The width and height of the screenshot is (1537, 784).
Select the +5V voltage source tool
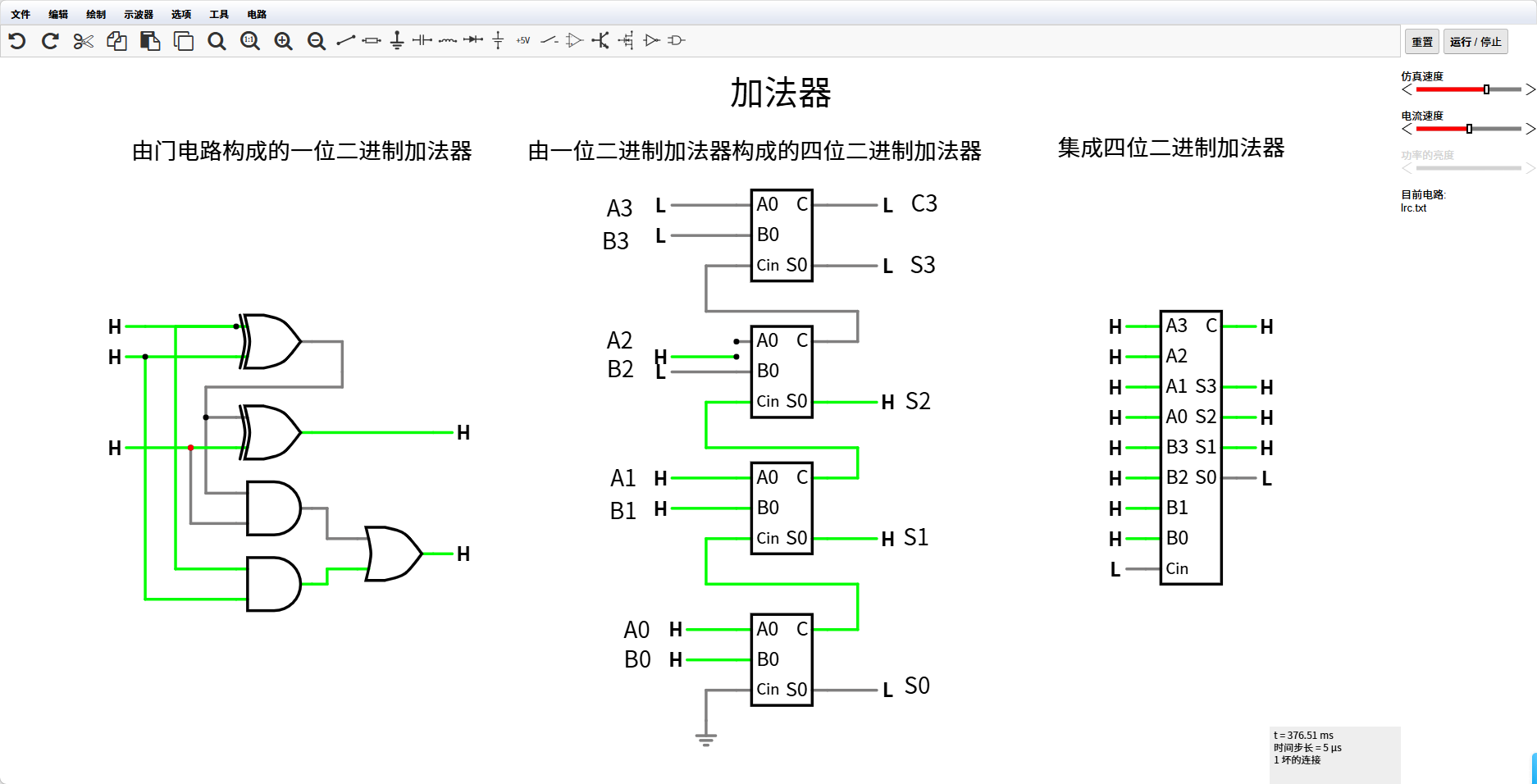(523, 40)
